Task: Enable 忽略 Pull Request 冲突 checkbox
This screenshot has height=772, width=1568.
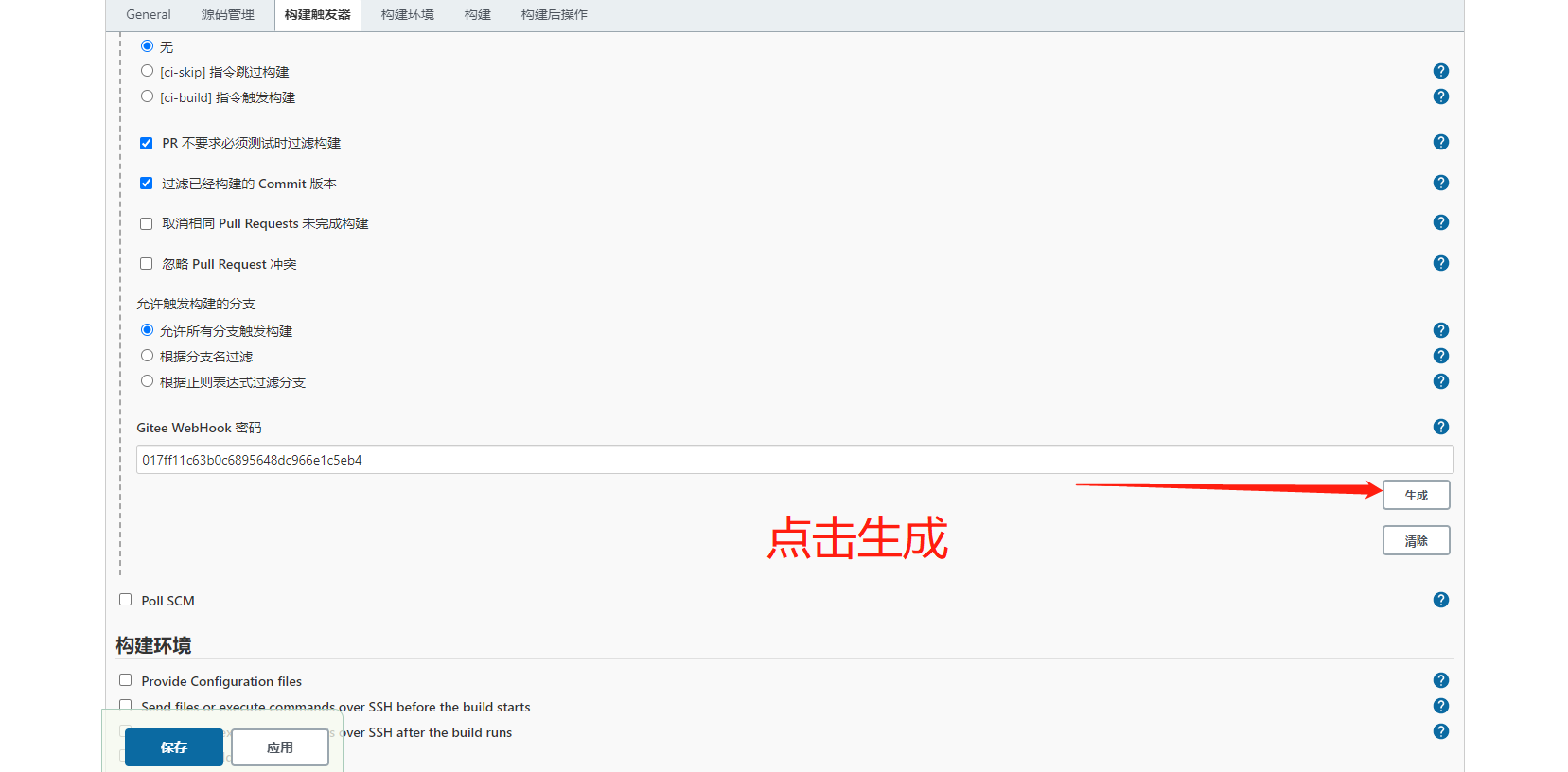Action: point(146,264)
